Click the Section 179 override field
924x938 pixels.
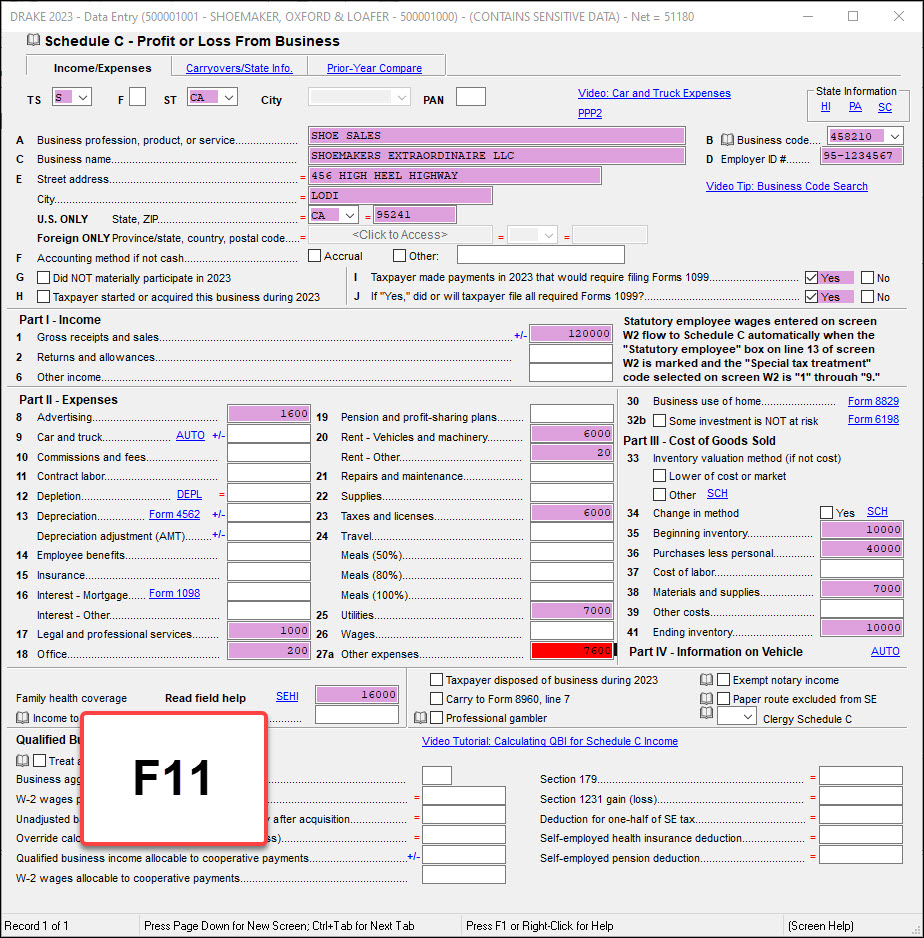pyautogui.click(x=861, y=776)
